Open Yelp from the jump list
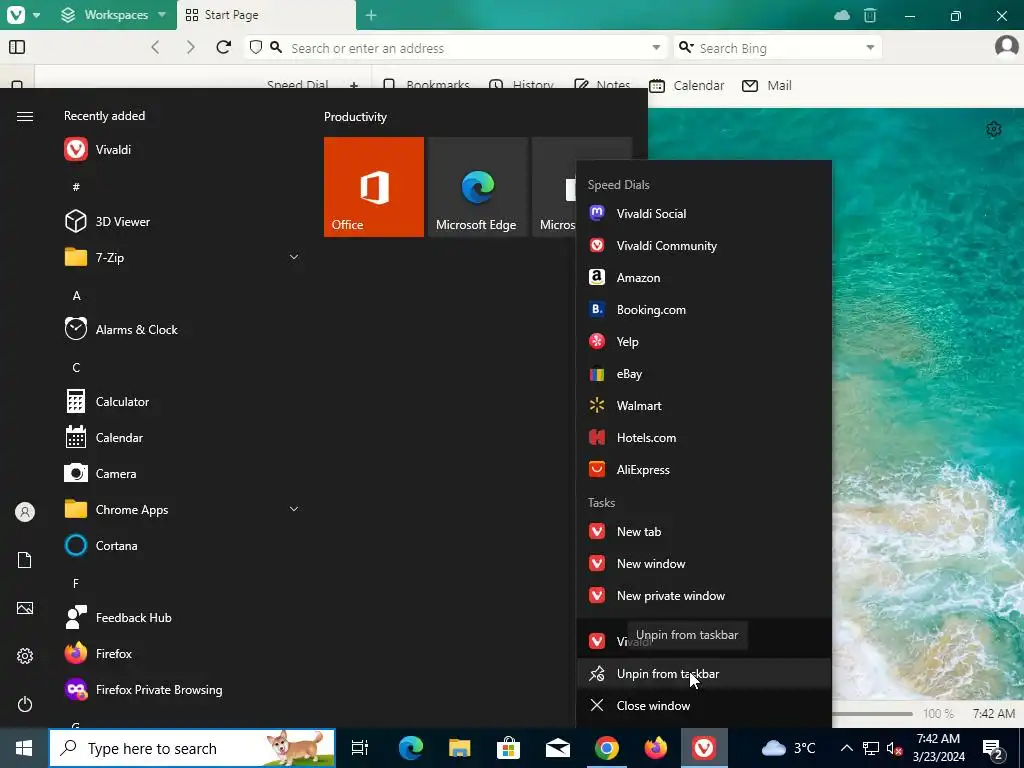1024x768 pixels. click(x=704, y=342)
